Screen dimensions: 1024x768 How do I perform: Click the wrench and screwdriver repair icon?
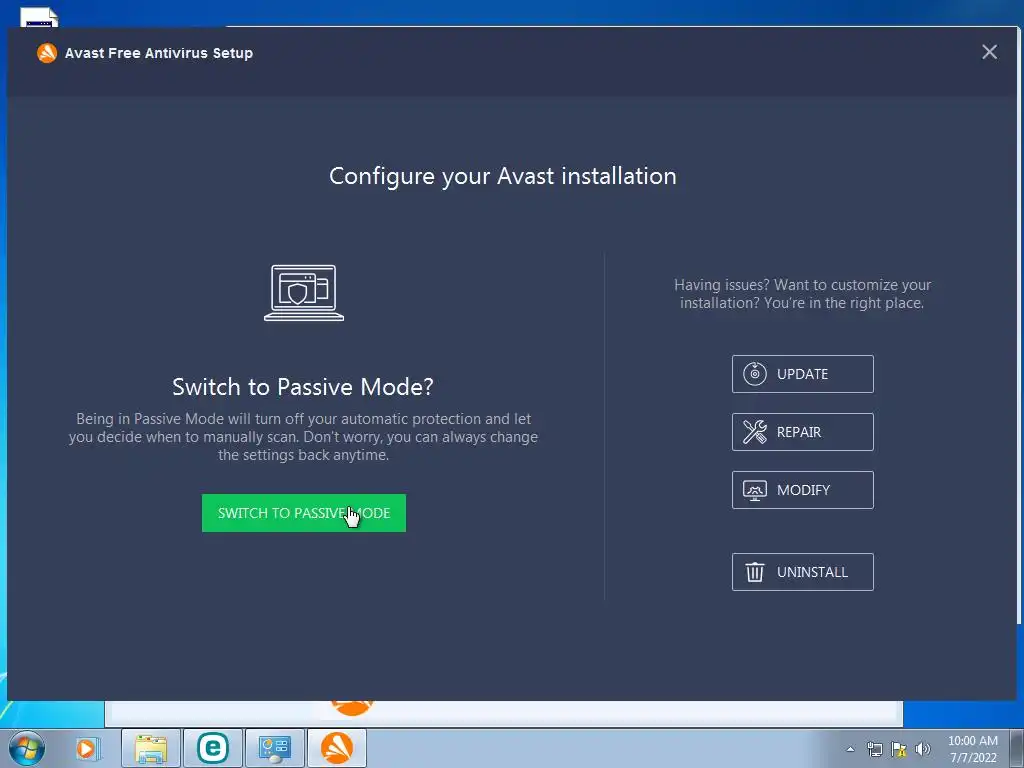tap(755, 432)
